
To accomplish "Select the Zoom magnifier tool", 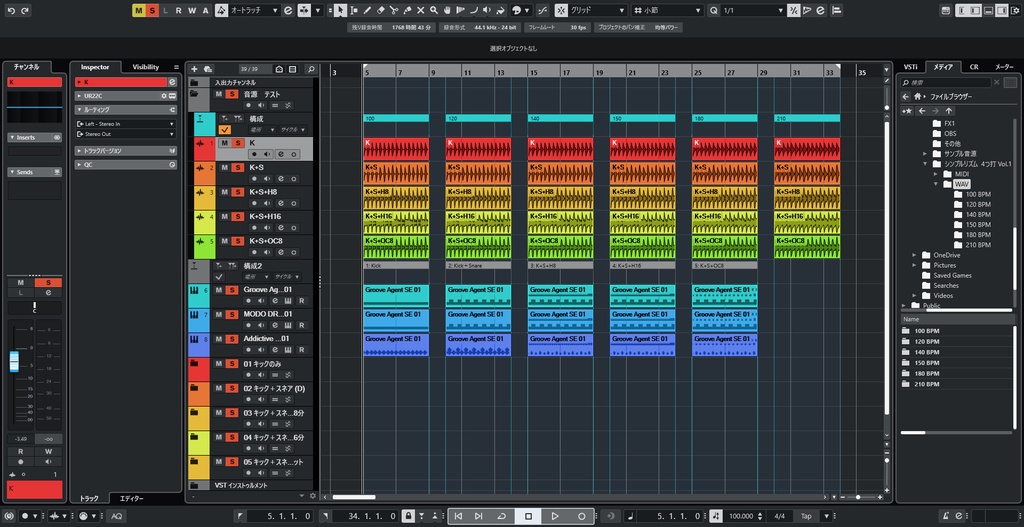I will (x=434, y=10).
